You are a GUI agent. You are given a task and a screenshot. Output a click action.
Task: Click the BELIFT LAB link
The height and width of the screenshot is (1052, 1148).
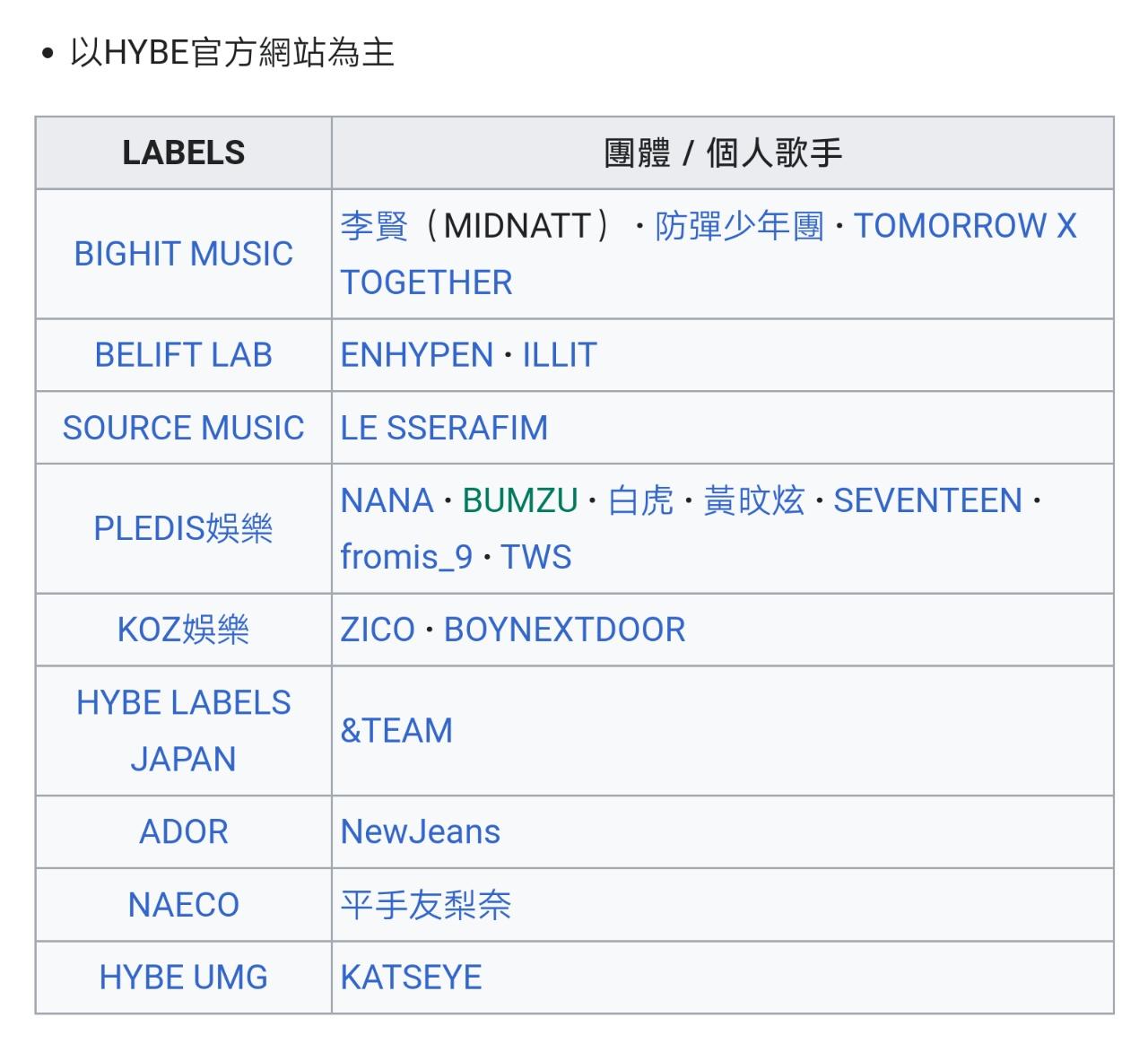pyautogui.click(x=183, y=355)
